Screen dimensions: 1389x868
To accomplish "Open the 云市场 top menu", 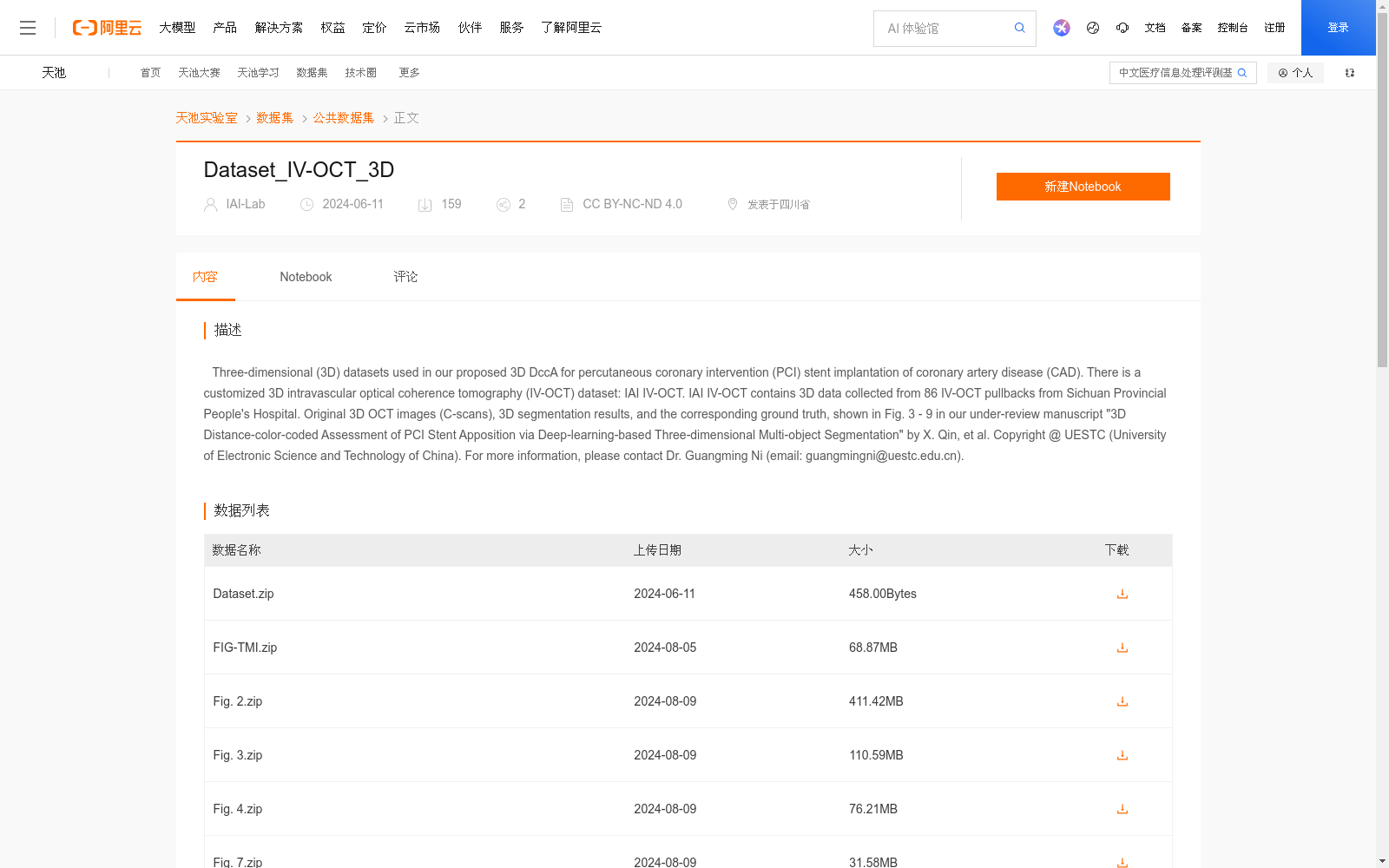I will click(x=422, y=28).
